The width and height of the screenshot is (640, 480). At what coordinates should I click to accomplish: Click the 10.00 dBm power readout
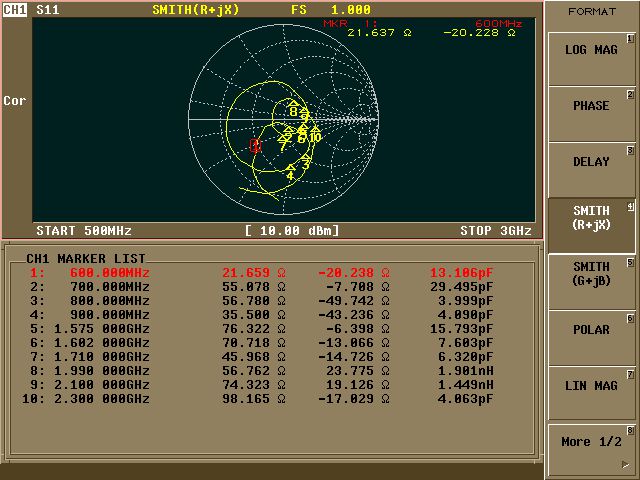[292, 231]
